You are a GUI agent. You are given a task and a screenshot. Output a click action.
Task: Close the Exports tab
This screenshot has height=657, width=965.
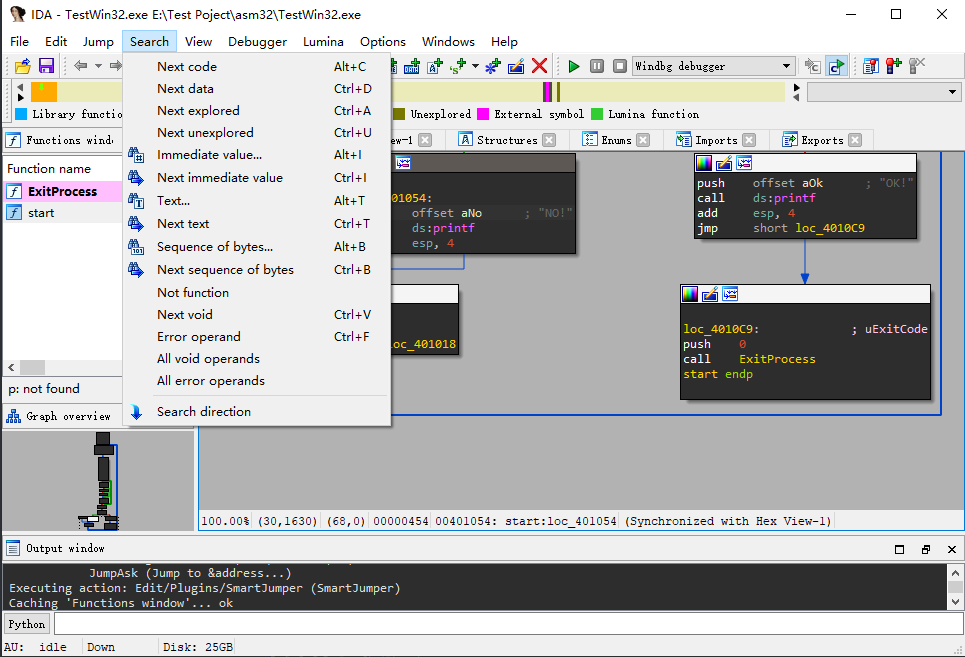click(855, 140)
